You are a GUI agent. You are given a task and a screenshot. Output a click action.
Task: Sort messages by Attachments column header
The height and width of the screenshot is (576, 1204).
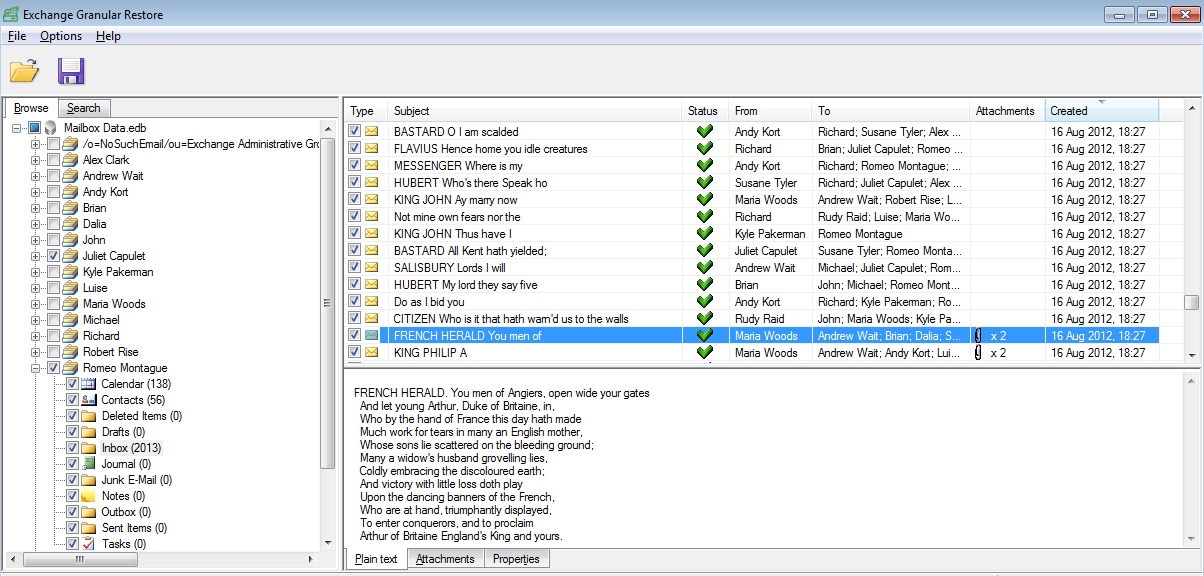(1007, 111)
